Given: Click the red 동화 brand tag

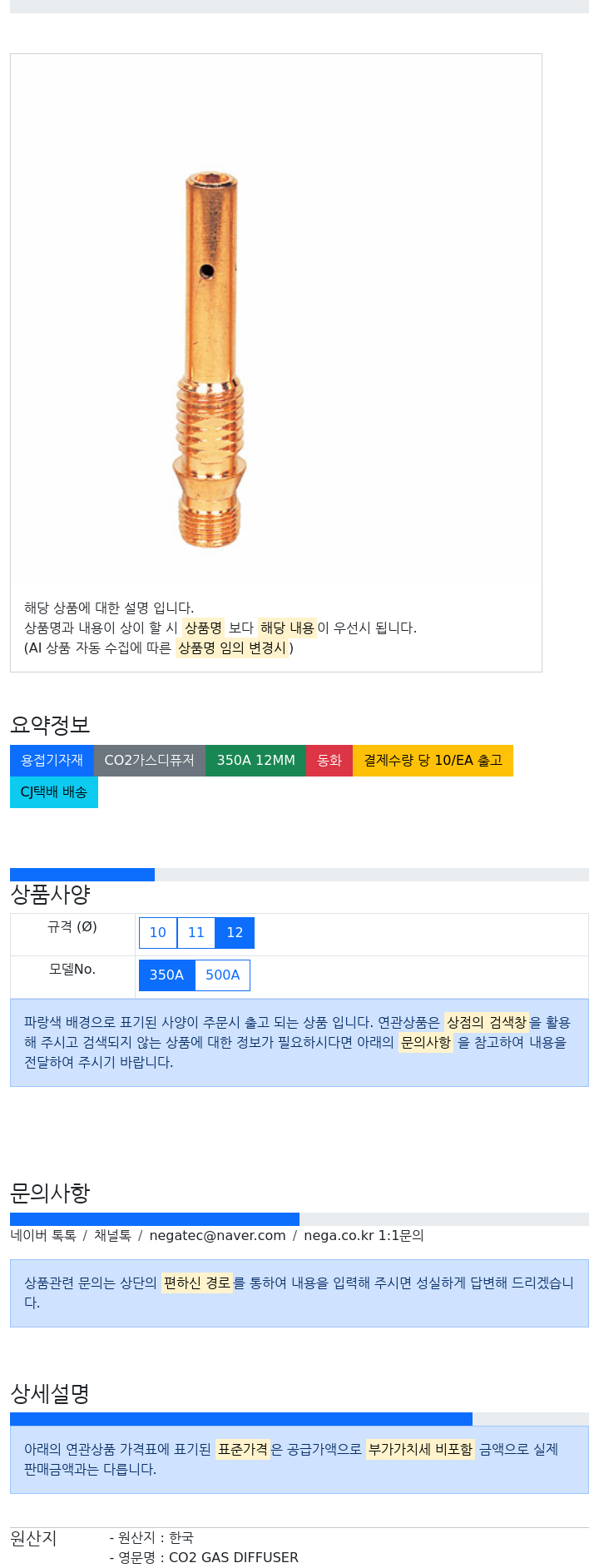Looking at the screenshot, I should click(329, 761).
